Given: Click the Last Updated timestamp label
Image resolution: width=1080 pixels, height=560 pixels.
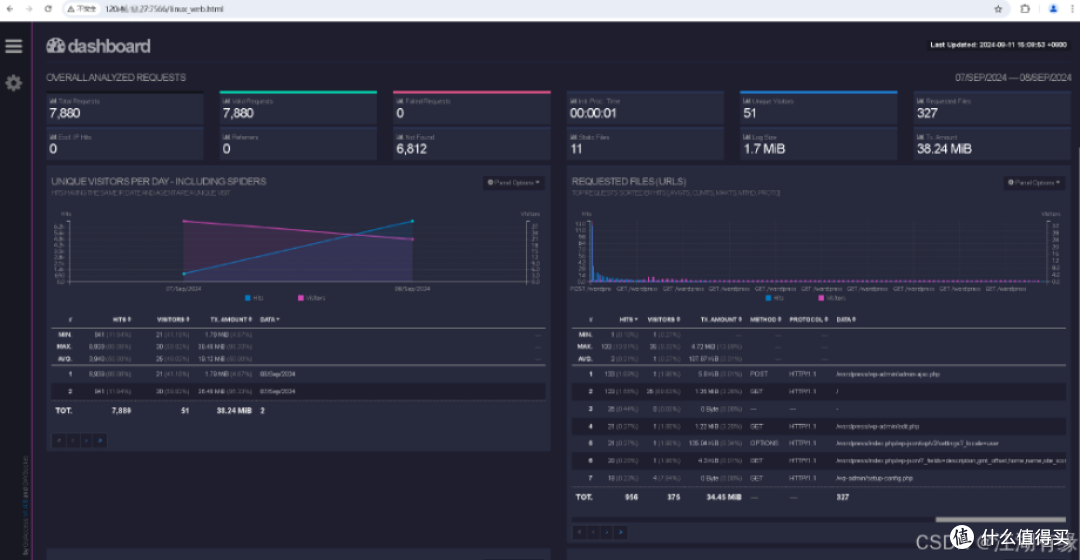Looking at the screenshot, I should [998, 45].
